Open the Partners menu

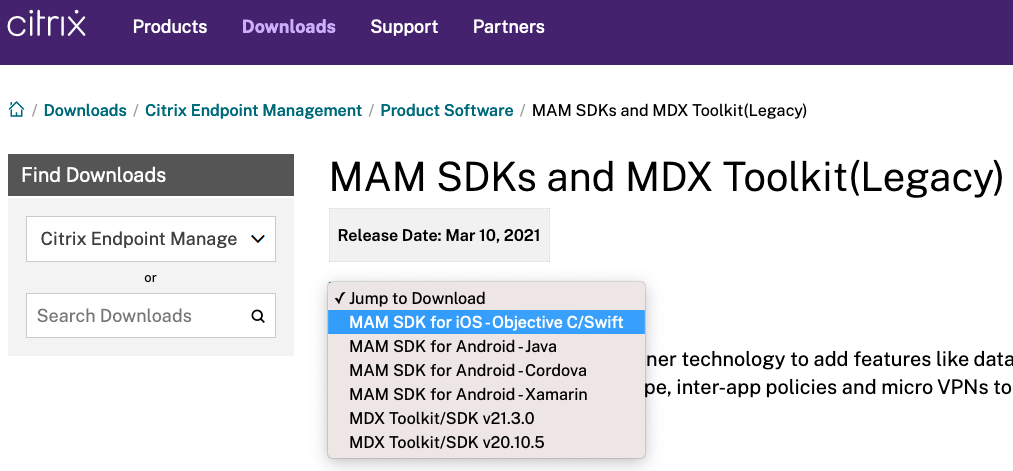coord(508,27)
